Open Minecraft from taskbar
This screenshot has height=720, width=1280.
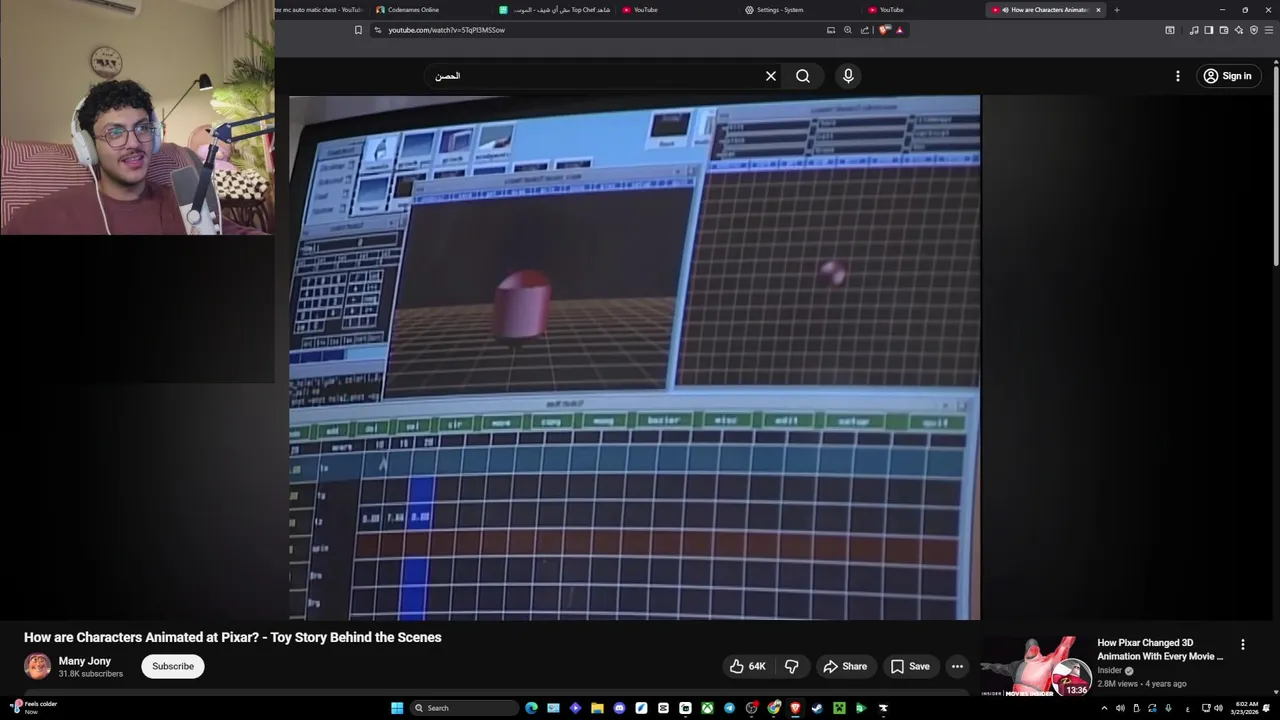[x=839, y=708]
